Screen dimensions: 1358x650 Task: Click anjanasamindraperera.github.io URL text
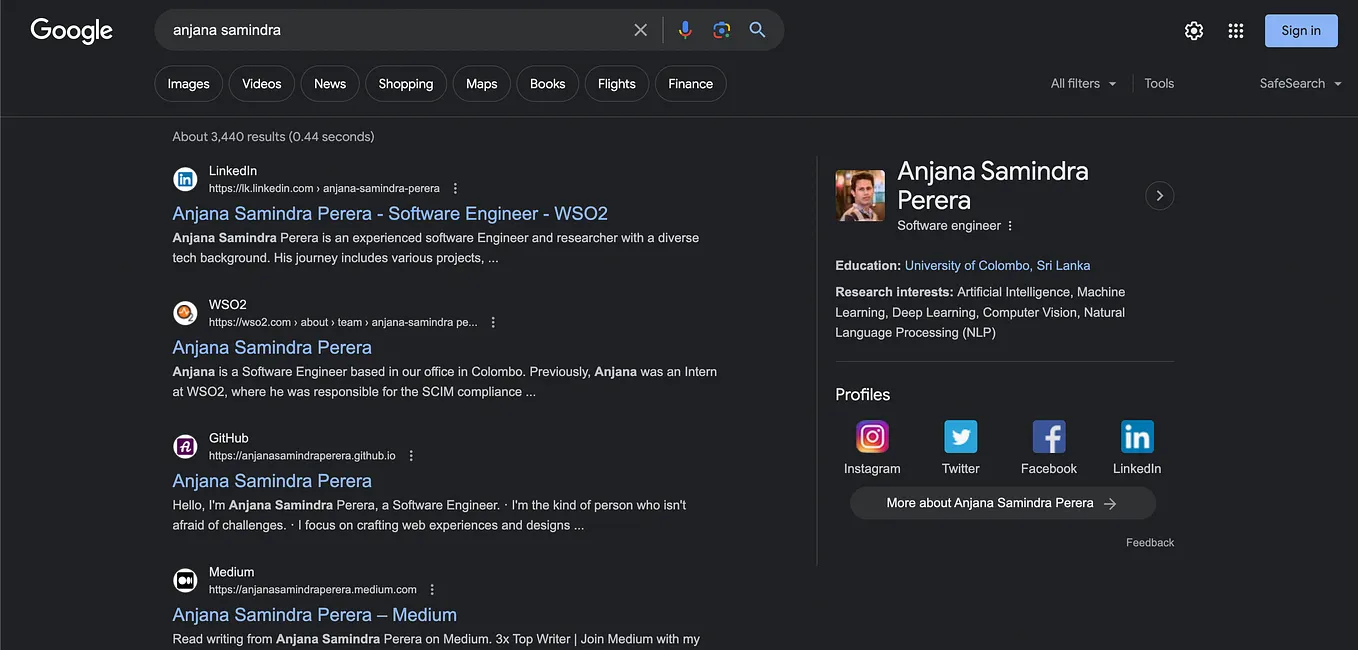(302, 456)
